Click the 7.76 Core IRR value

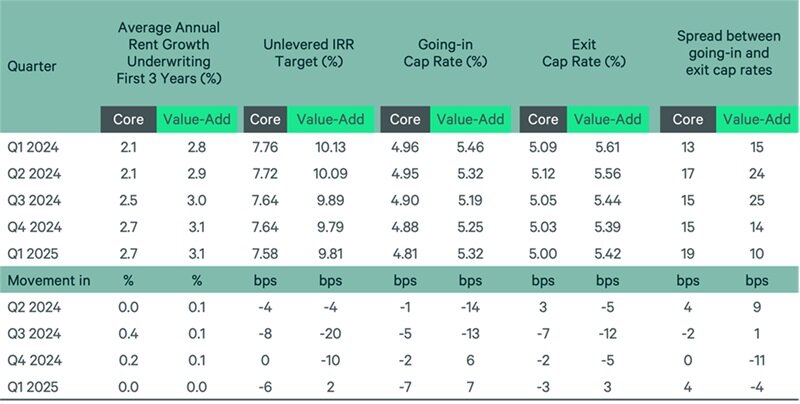click(x=264, y=147)
